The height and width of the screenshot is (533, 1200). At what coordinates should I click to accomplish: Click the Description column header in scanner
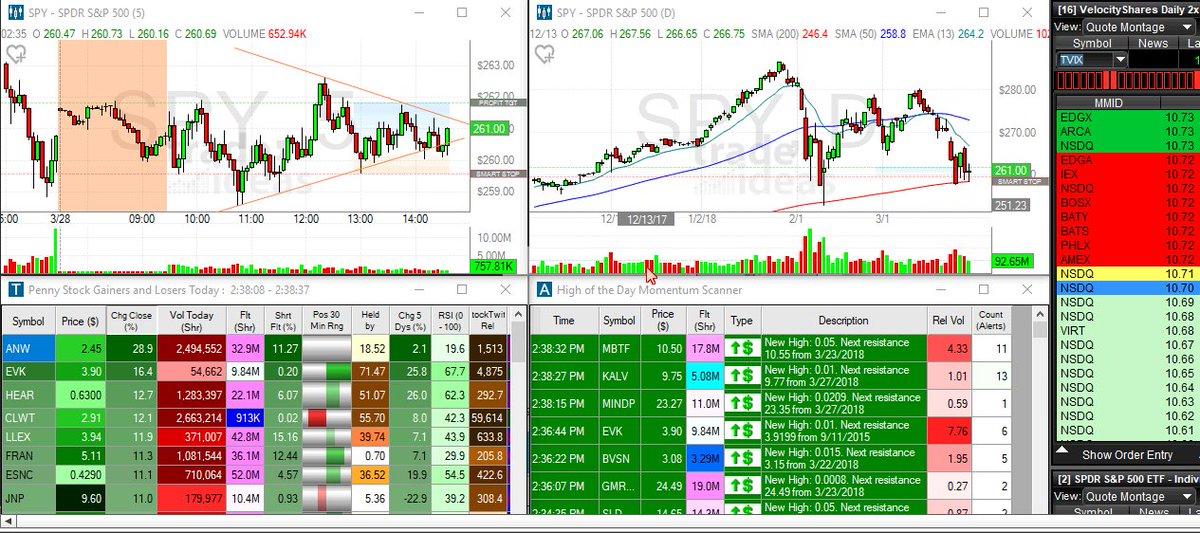point(843,321)
